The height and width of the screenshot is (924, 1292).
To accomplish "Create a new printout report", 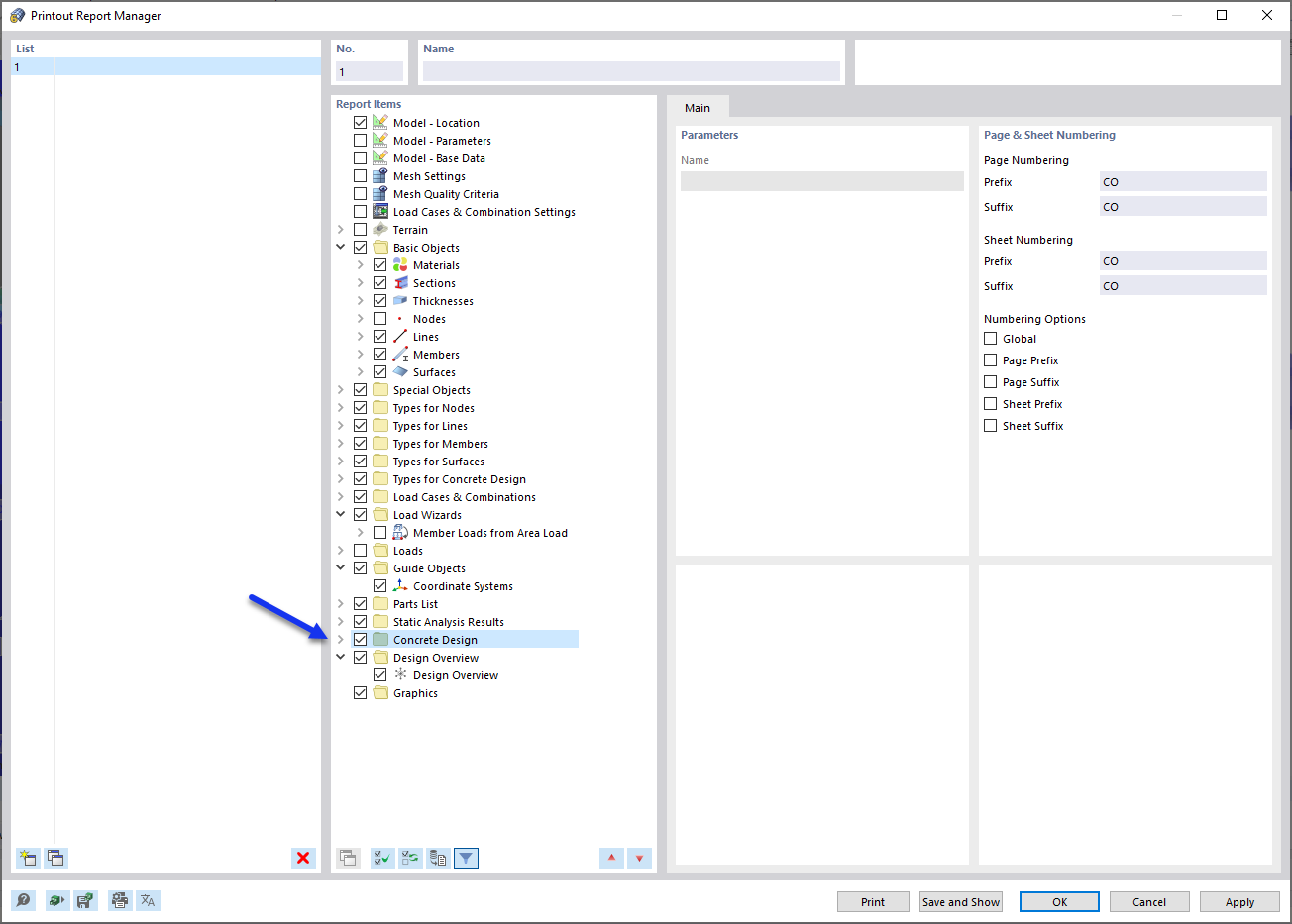I will point(27,858).
